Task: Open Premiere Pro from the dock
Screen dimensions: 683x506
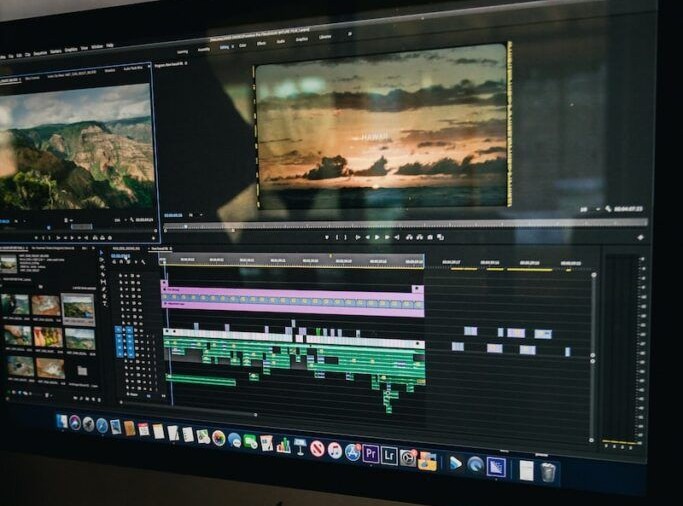Action: [x=371, y=454]
